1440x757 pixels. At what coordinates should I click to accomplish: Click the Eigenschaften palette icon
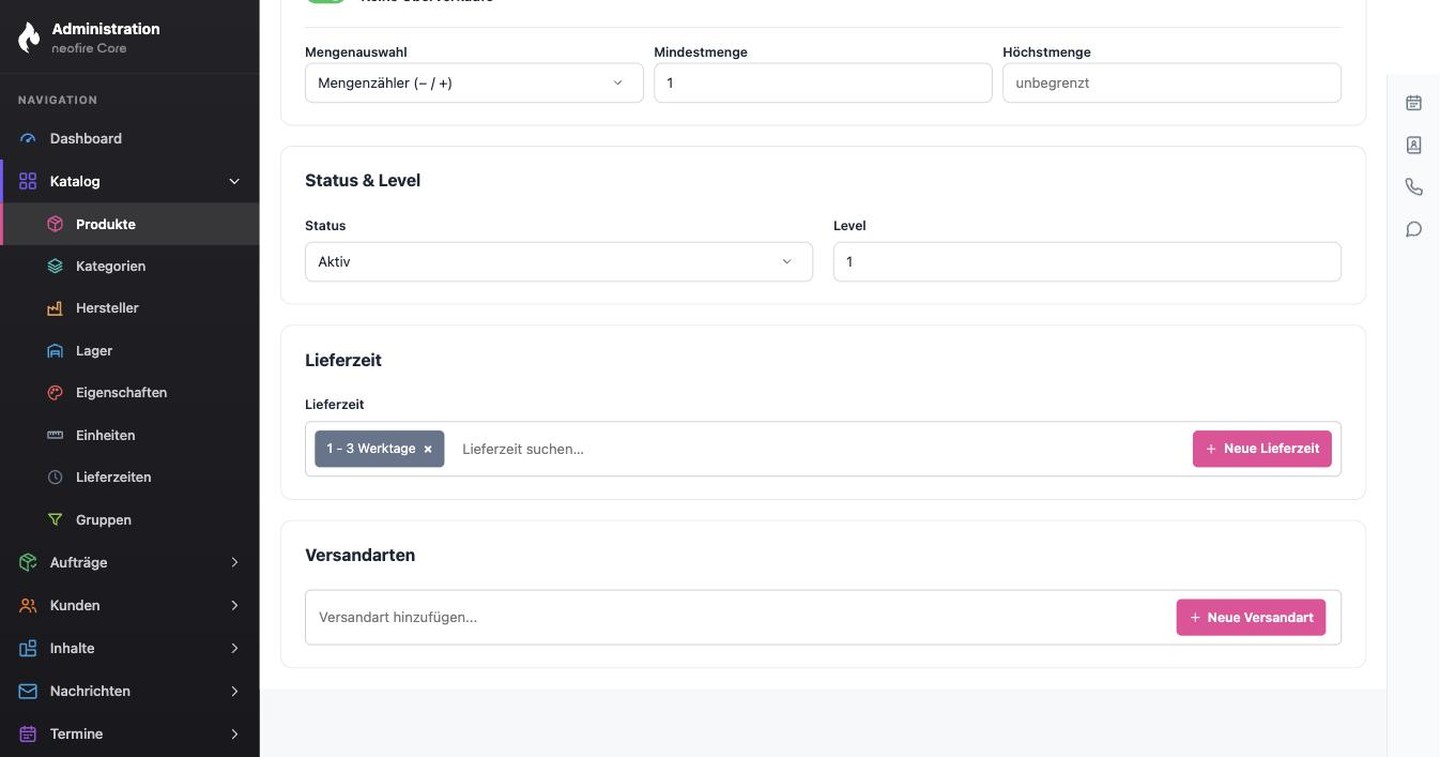pyautogui.click(x=55, y=393)
